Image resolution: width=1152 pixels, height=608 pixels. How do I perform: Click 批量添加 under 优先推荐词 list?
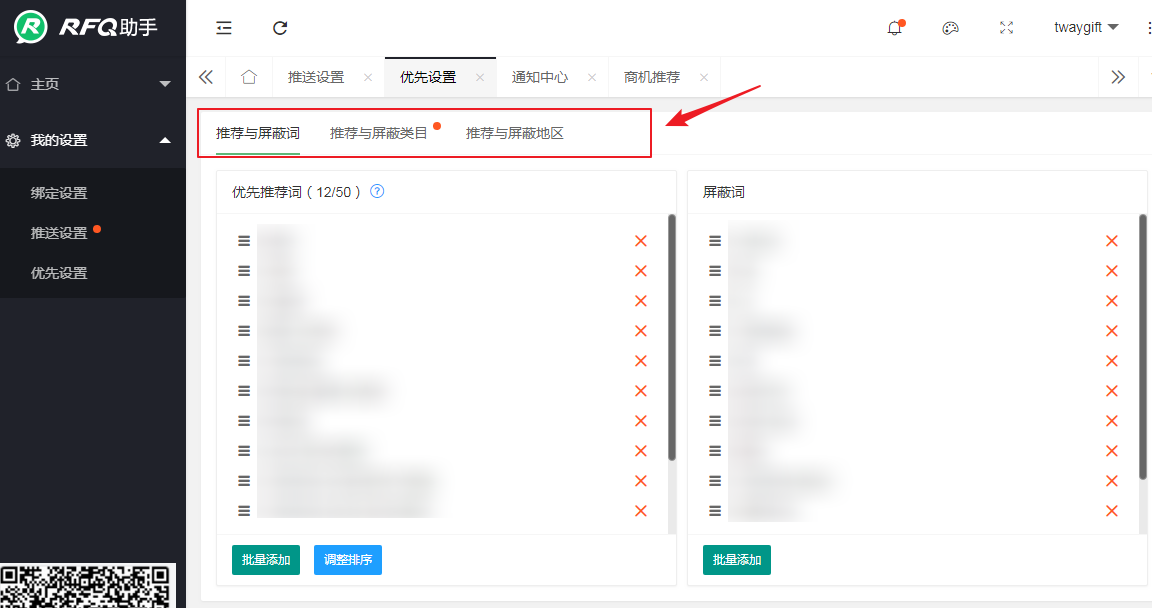[266, 560]
